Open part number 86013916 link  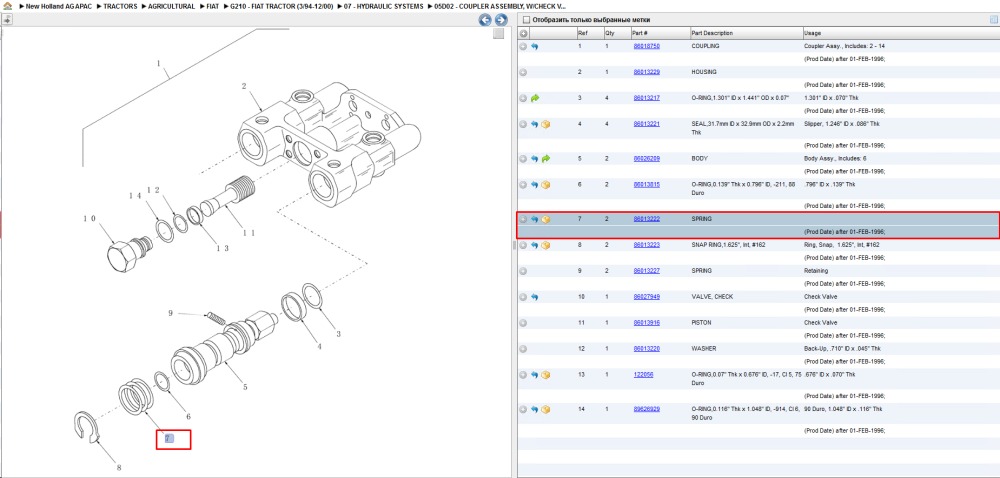(646, 323)
